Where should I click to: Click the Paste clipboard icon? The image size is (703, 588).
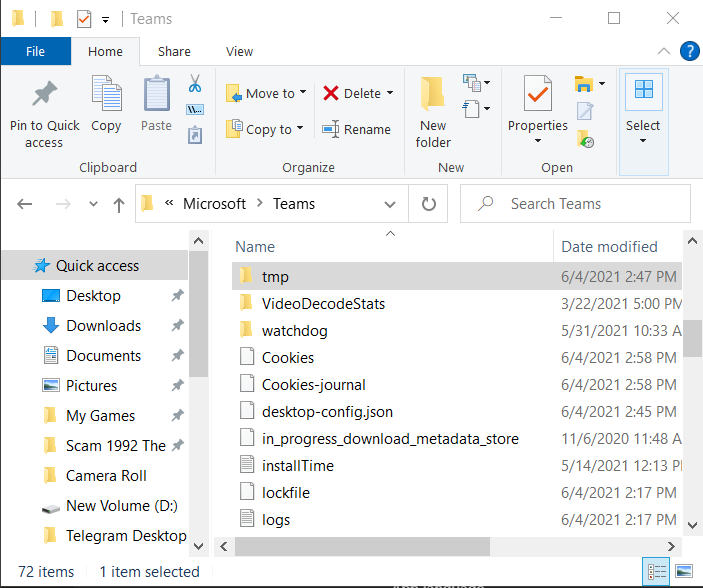click(x=156, y=93)
